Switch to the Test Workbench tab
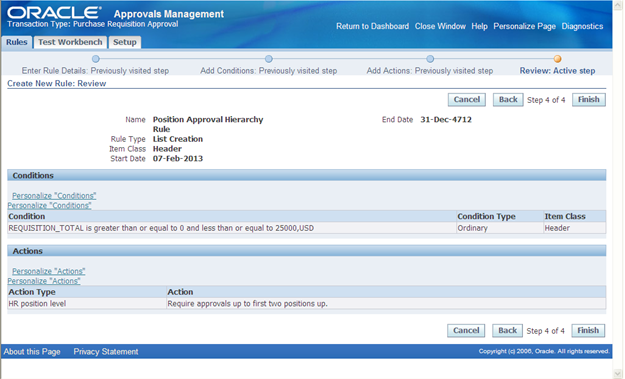This screenshot has height=379, width=625. click(70, 42)
